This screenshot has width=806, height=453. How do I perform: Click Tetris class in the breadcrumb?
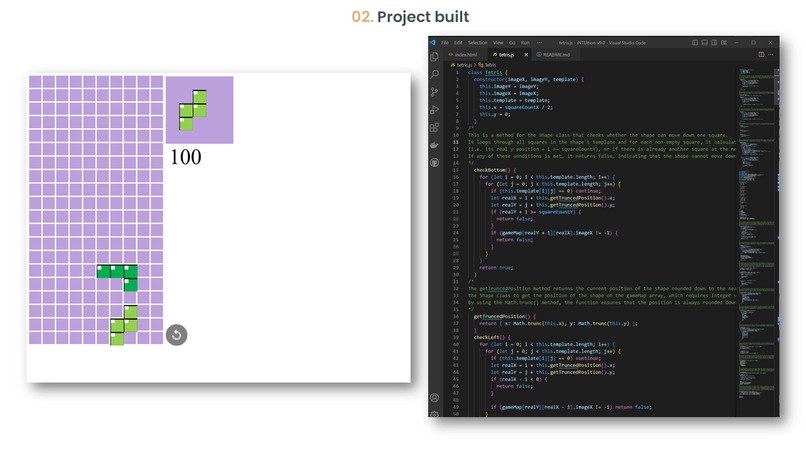[x=487, y=65]
